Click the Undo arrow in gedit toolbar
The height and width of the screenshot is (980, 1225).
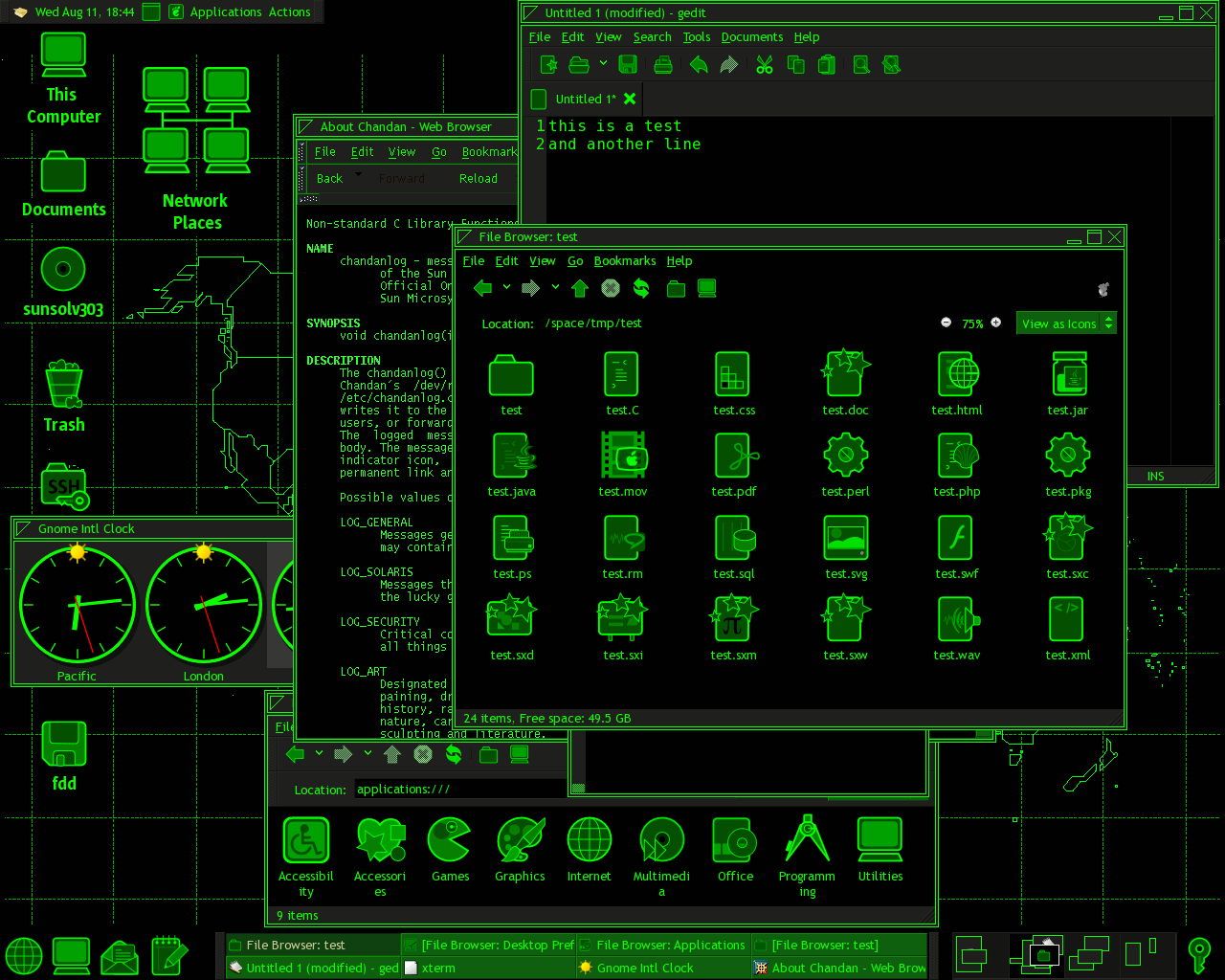[x=699, y=65]
